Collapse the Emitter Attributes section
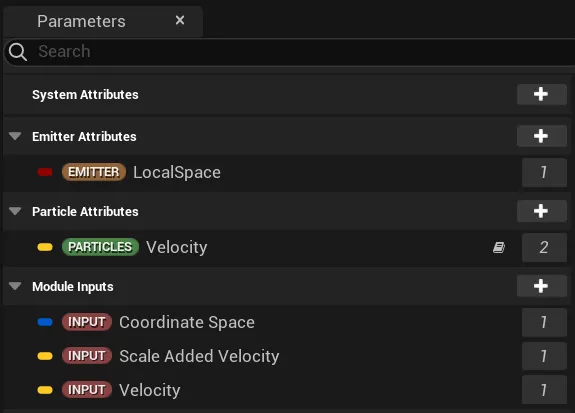Screen dimensions: 575x413 tap(15, 136)
